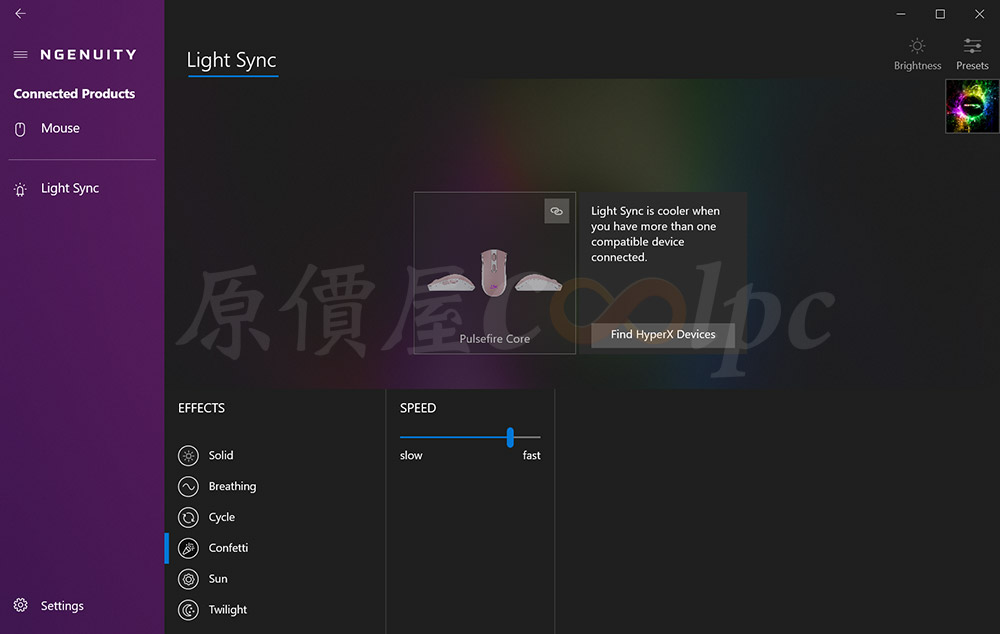This screenshot has height=634, width=1000.
Task: Select the Sun effect icon
Action: (x=188, y=579)
